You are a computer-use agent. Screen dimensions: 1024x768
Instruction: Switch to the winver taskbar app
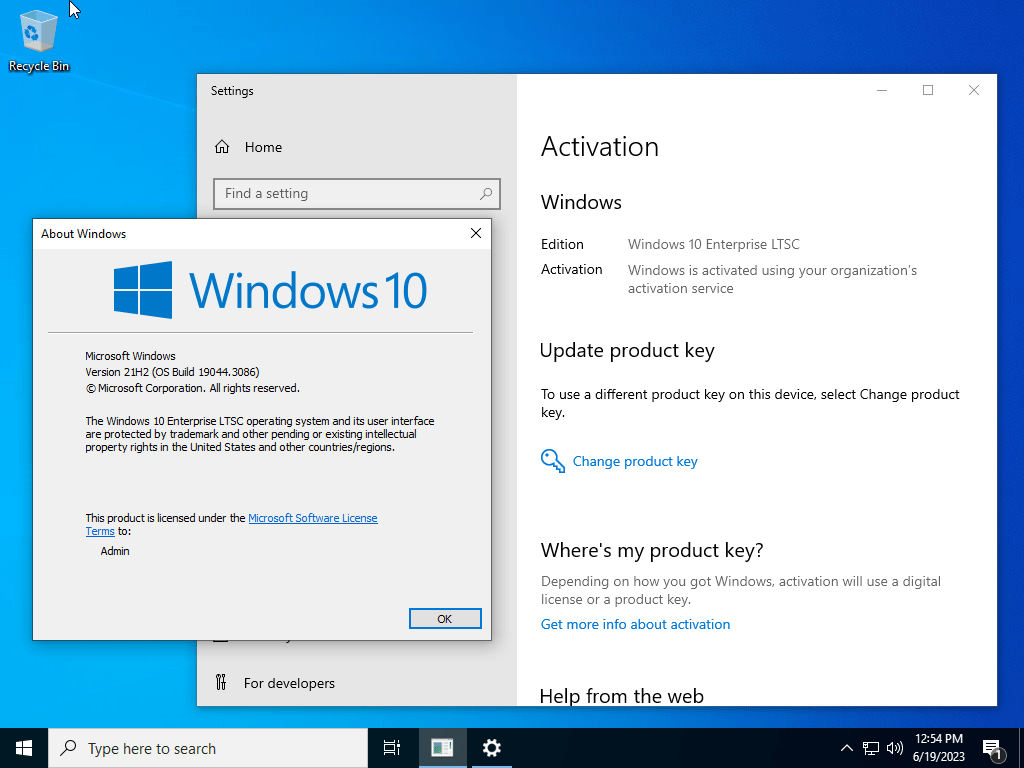click(x=441, y=748)
